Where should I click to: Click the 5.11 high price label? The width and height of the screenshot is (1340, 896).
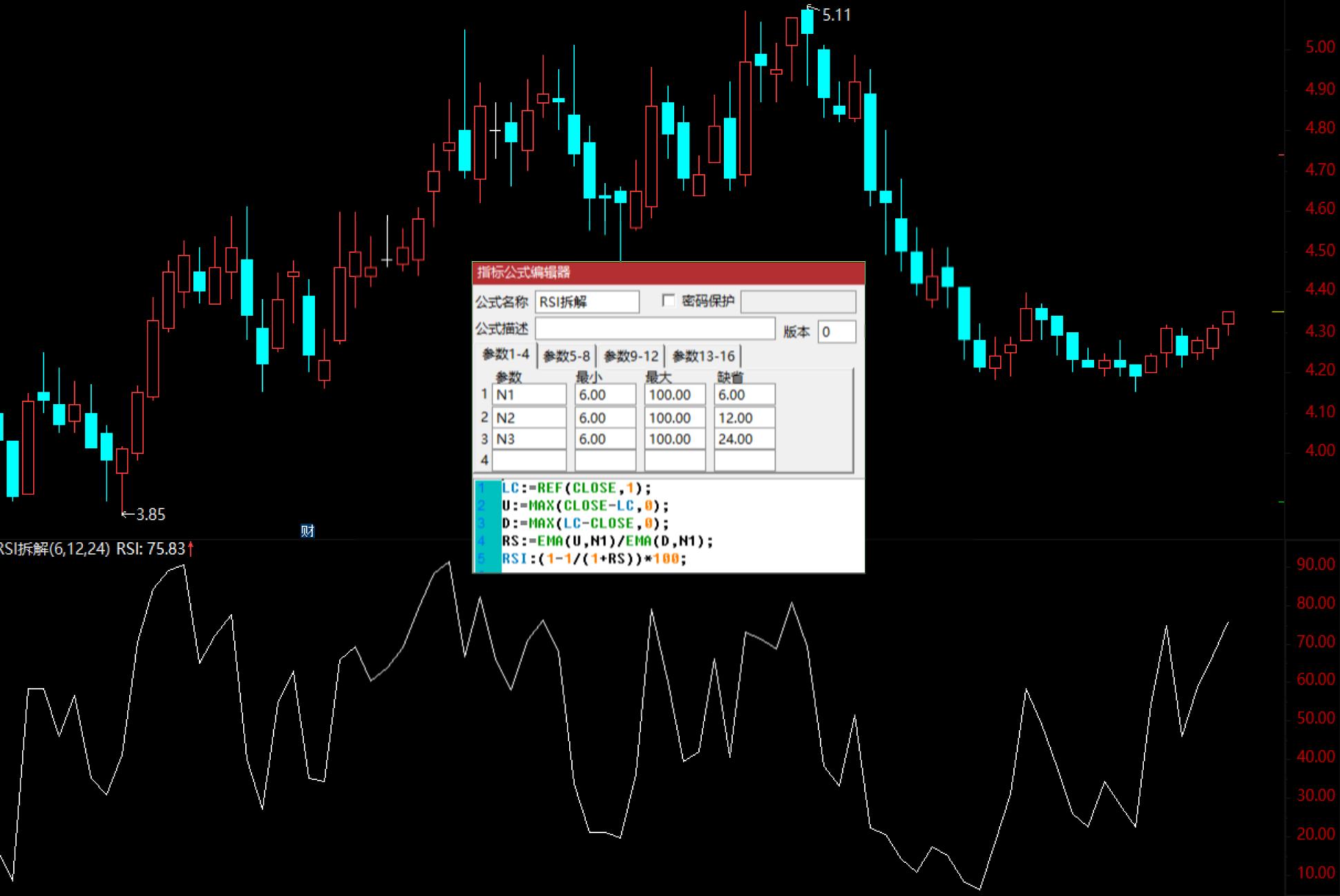coord(836,15)
